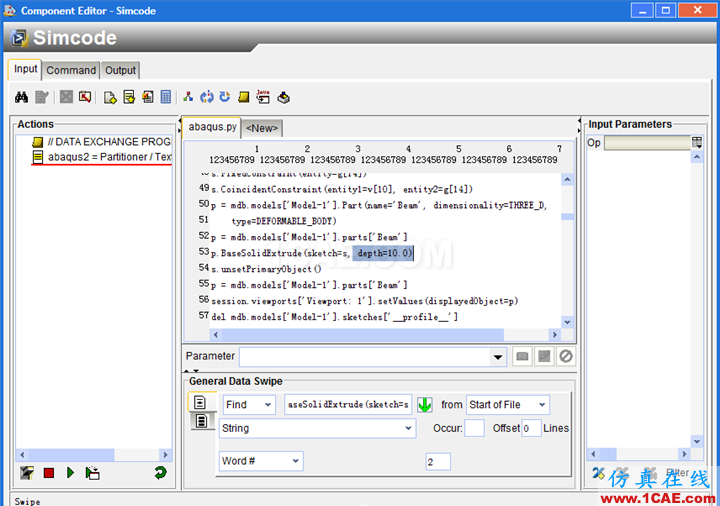The height and width of the screenshot is (506, 720).
Task: Select abaqus2 = Partitioner action row
Action: click(102, 157)
